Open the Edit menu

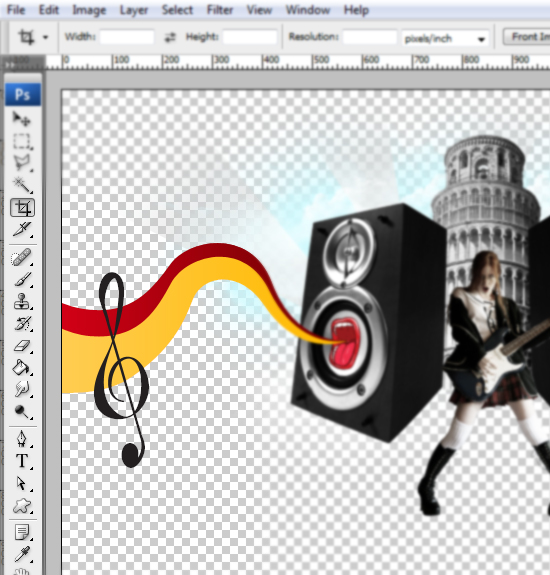[x=49, y=10]
